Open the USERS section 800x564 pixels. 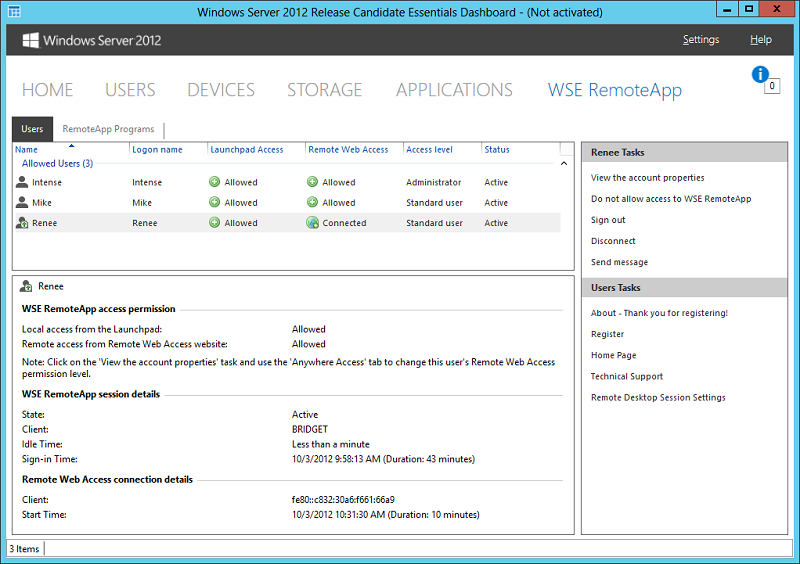click(130, 90)
